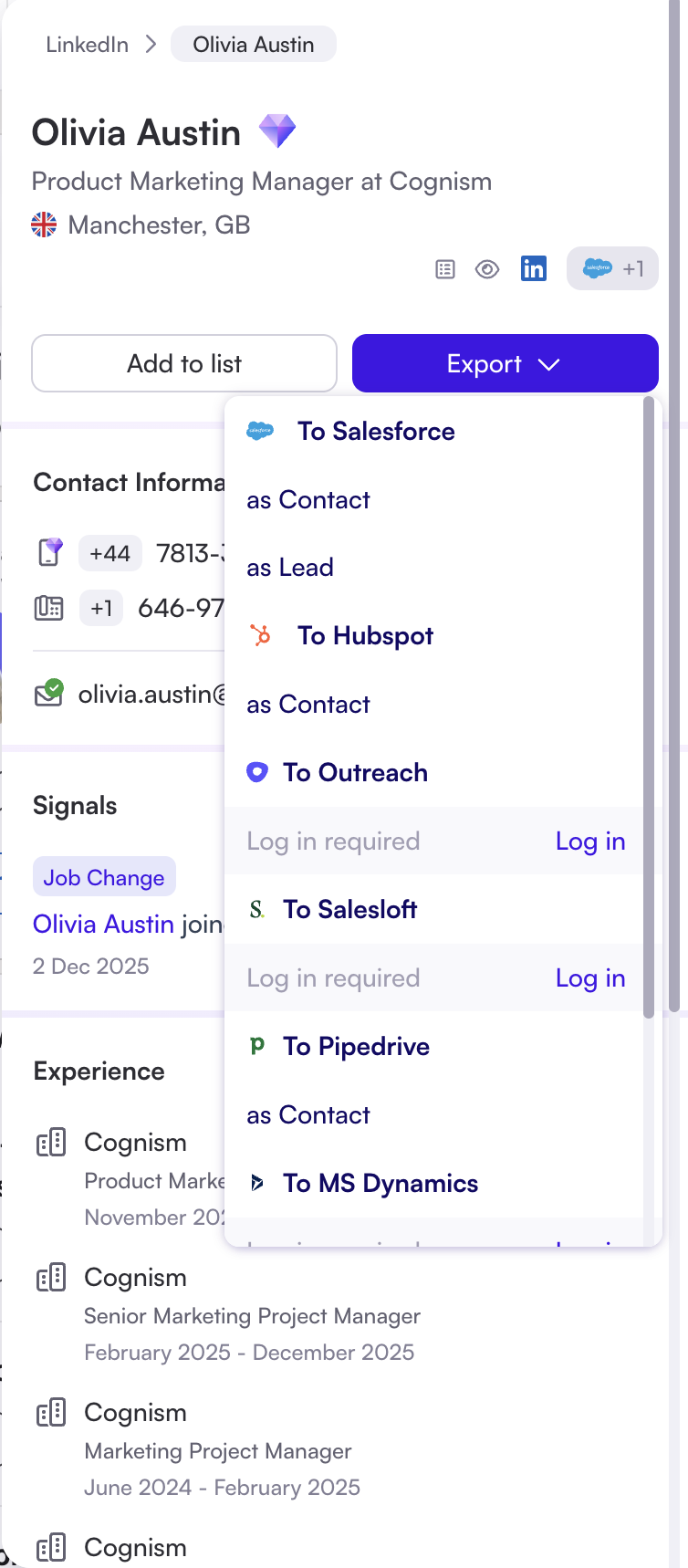Click the LinkedIn breadcrumb link

click(88, 45)
